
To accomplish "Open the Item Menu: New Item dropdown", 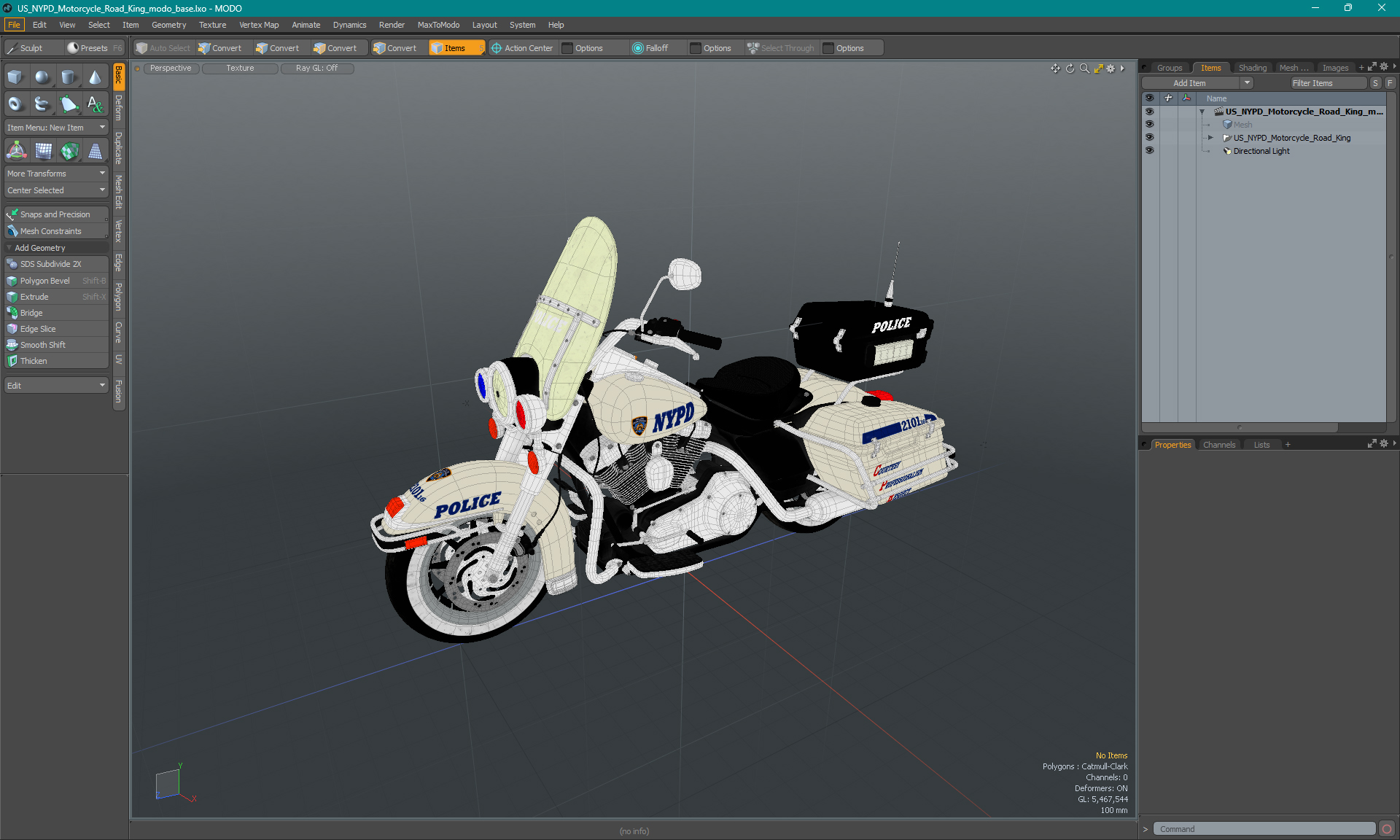I will (x=56, y=128).
